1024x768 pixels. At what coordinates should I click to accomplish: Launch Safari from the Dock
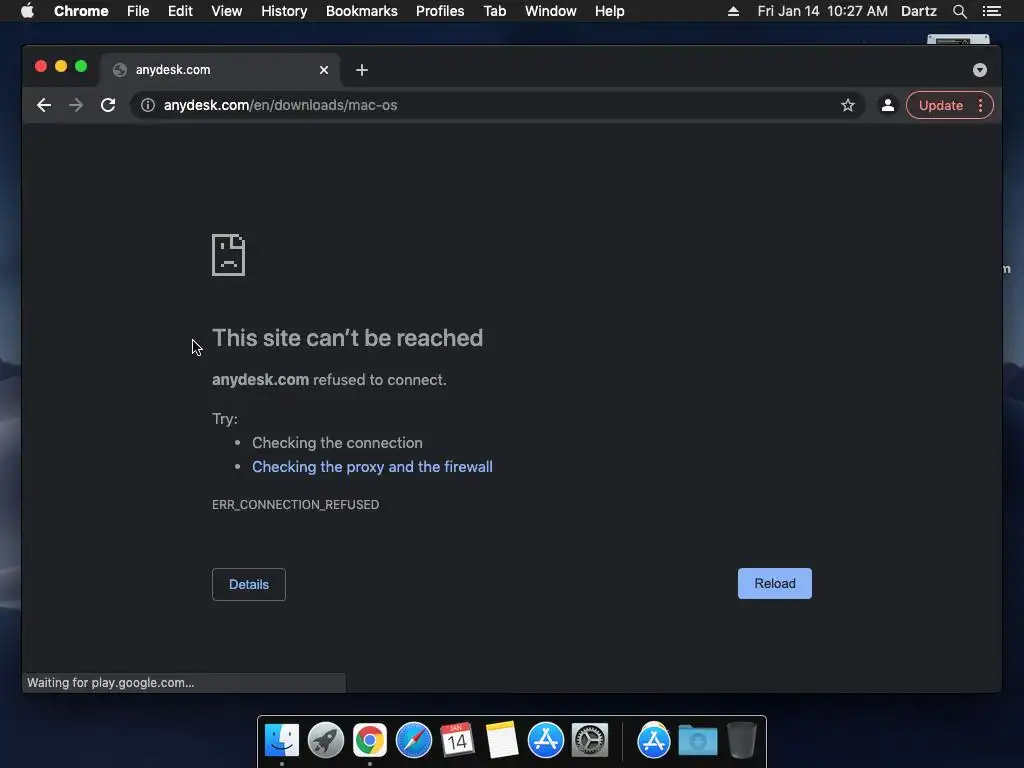pos(414,740)
